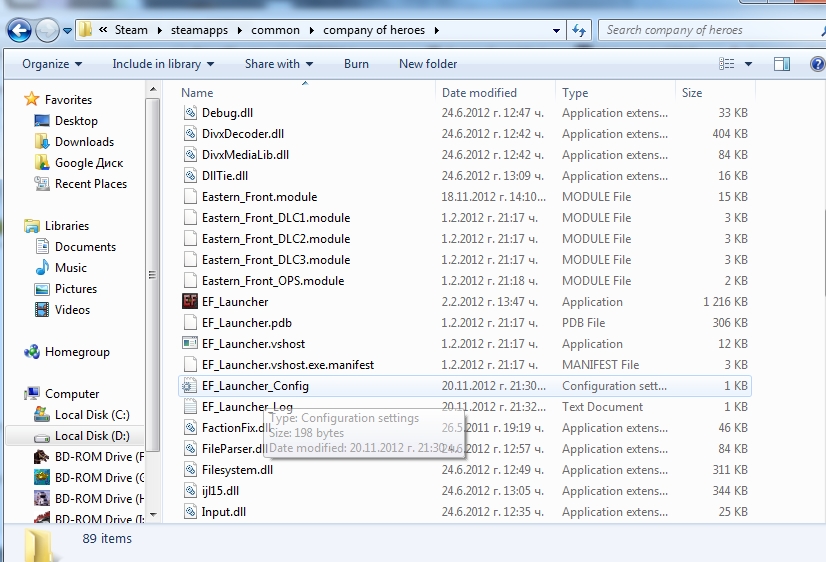Screen dimensions: 826x562
Task: Click the Back navigation arrow
Action: 19,30
